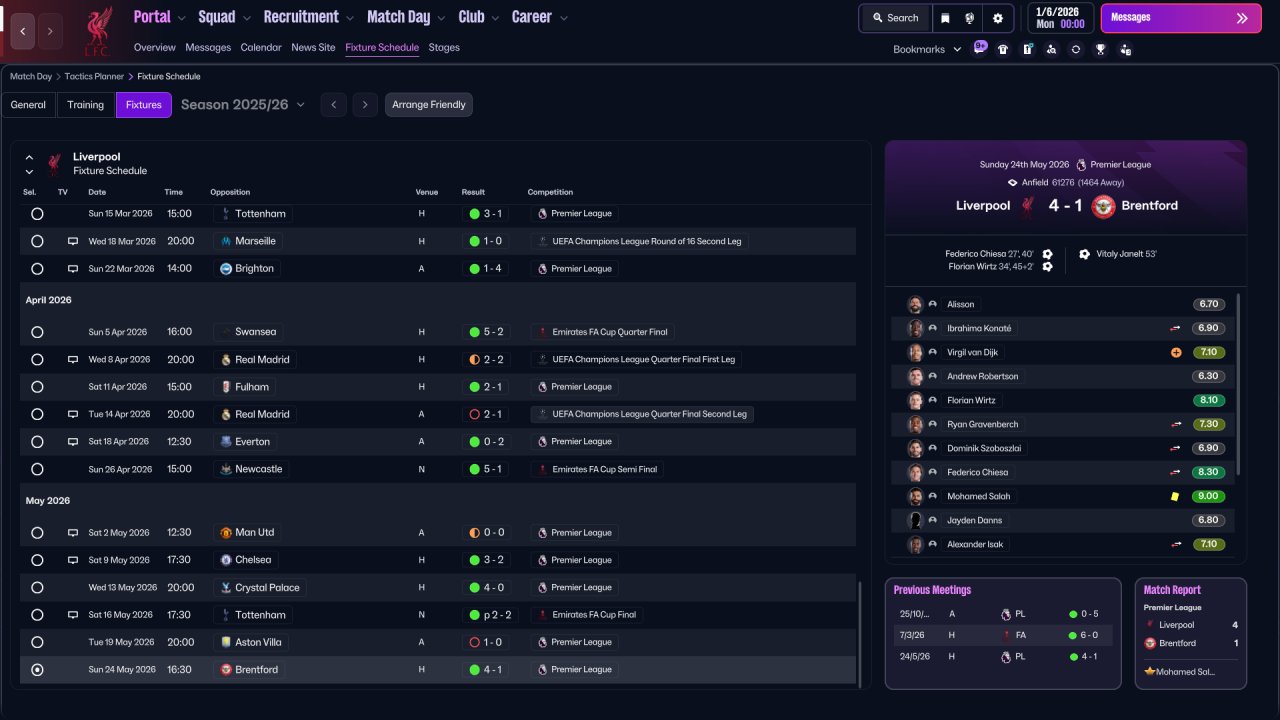Select the Crystal Palace fixture radio button
This screenshot has width=1280, height=720.
[x=37, y=588]
